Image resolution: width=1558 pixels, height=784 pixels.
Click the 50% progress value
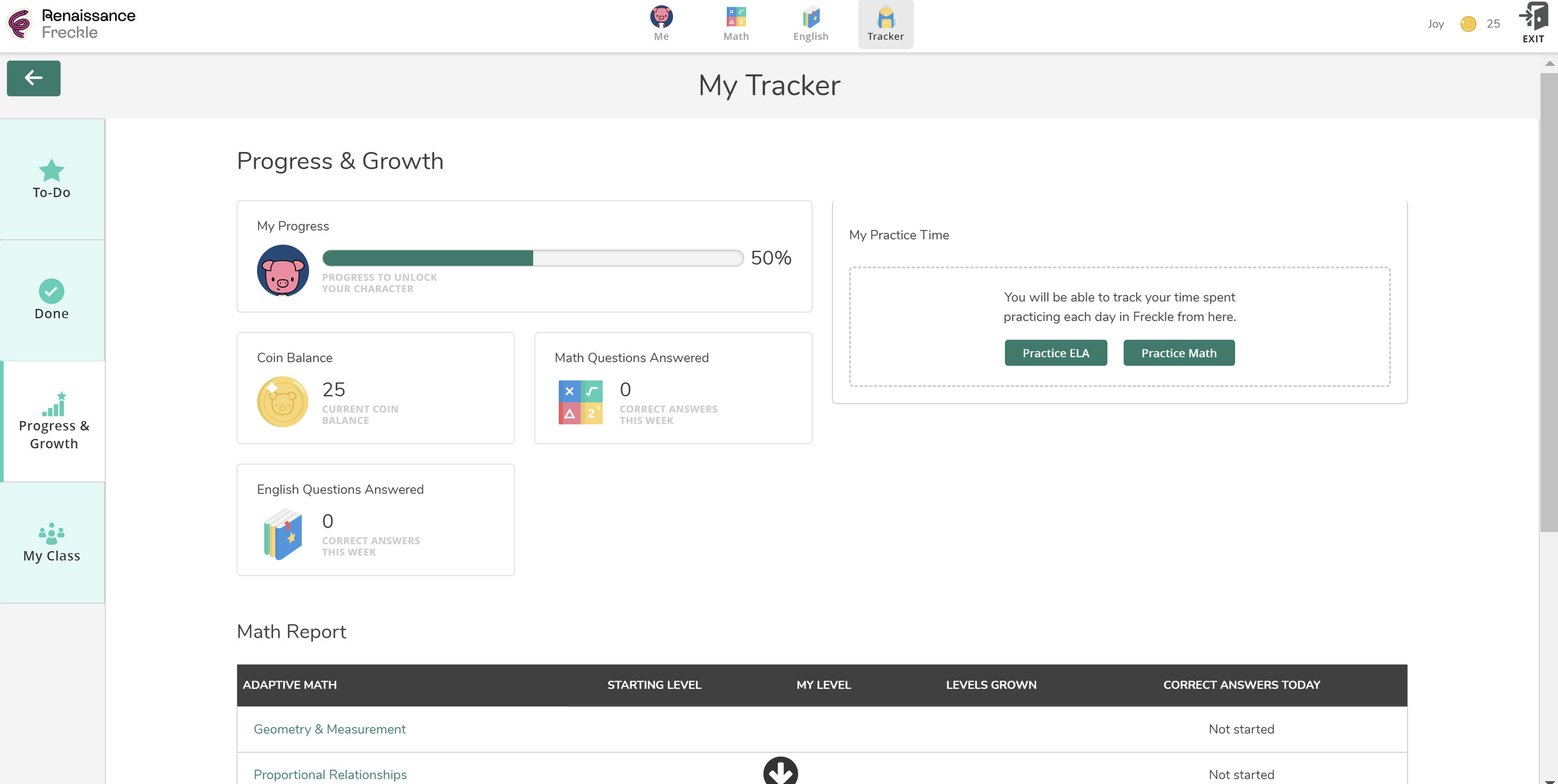[771, 258]
